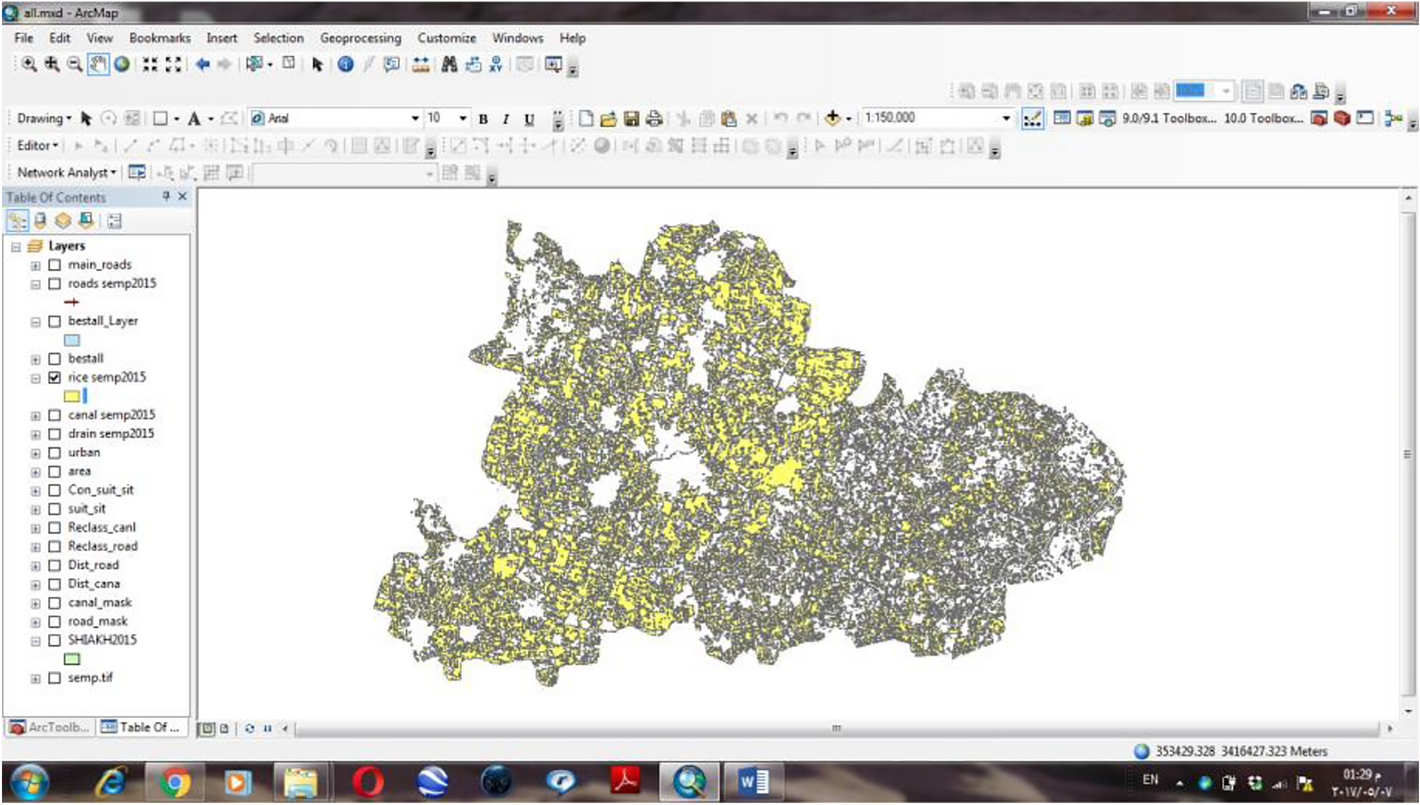Activate the Identify tool
This screenshot has width=1420, height=805.
click(x=346, y=64)
